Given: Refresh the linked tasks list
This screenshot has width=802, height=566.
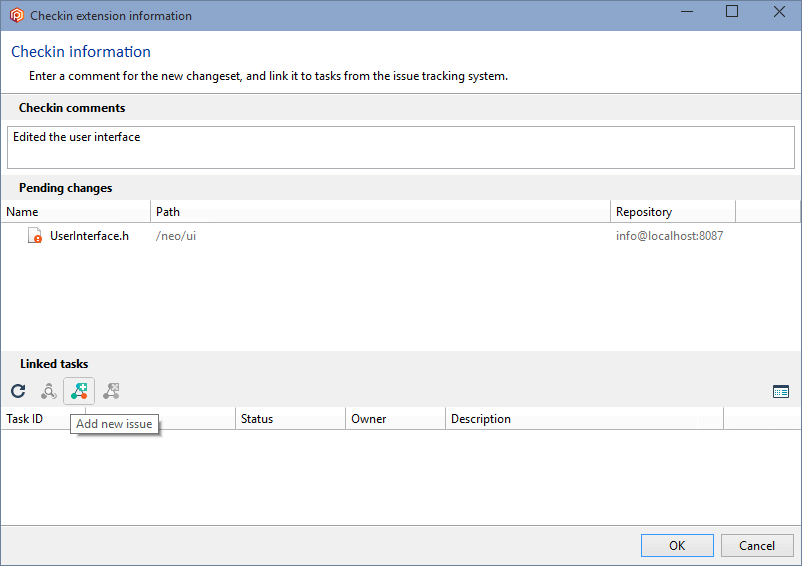Looking at the screenshot, I should point(18,392).
